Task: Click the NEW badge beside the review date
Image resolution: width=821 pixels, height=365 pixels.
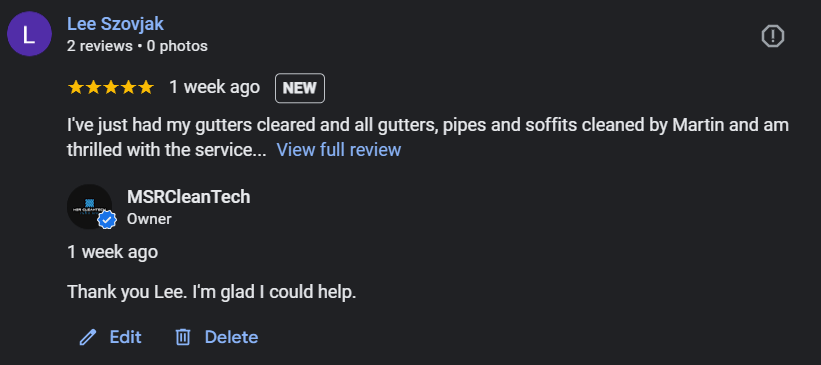Action: (x=300, y=88)
